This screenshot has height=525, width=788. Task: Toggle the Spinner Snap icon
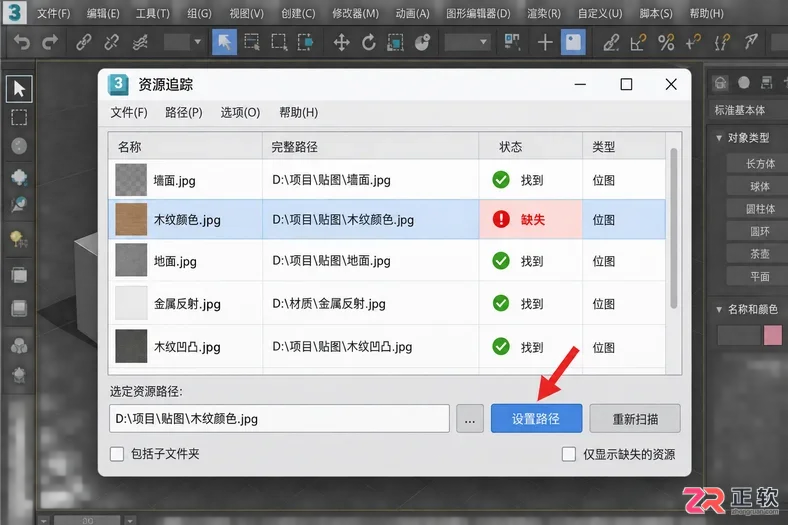693,42
